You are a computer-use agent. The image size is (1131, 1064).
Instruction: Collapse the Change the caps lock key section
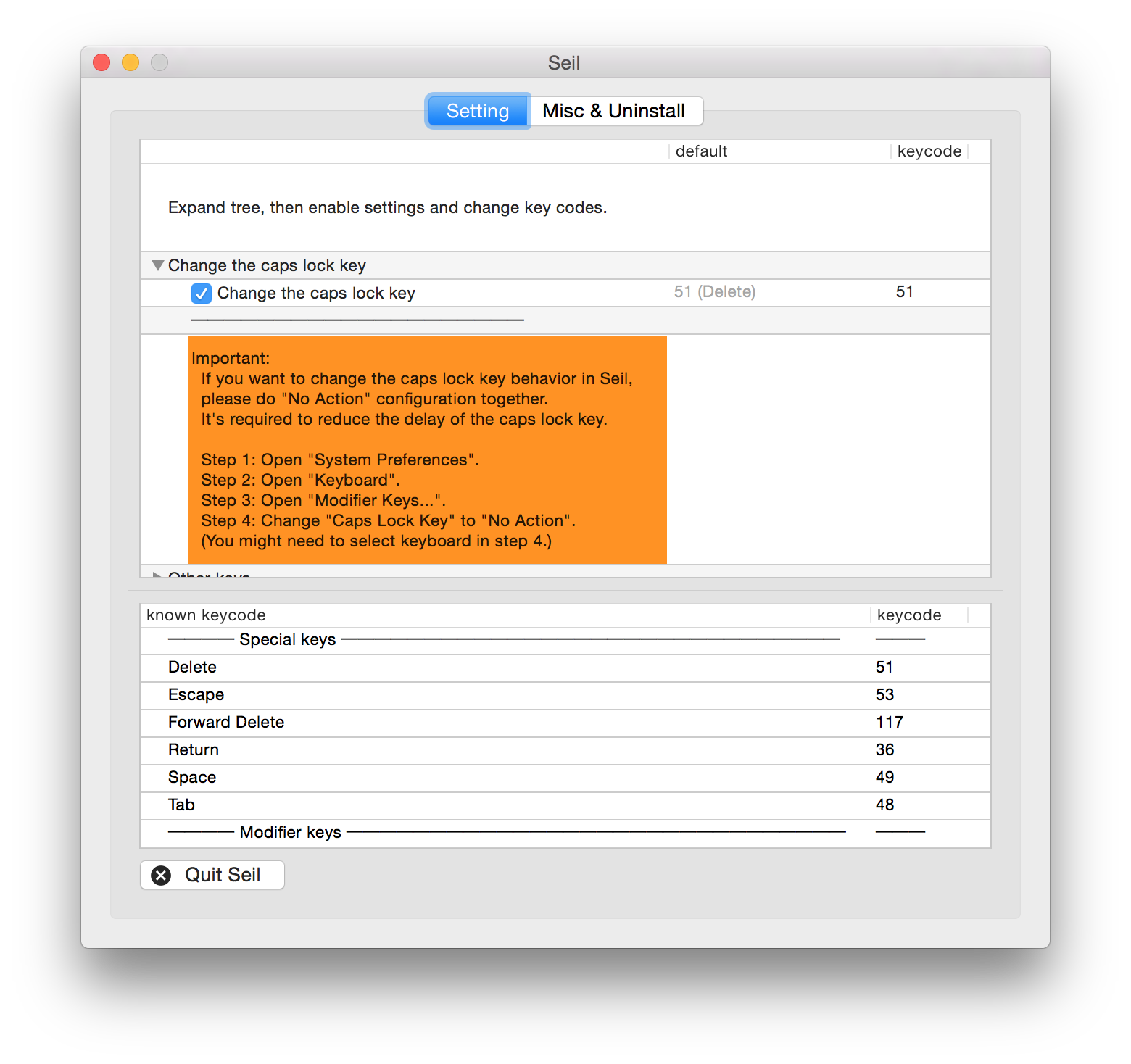157,265
